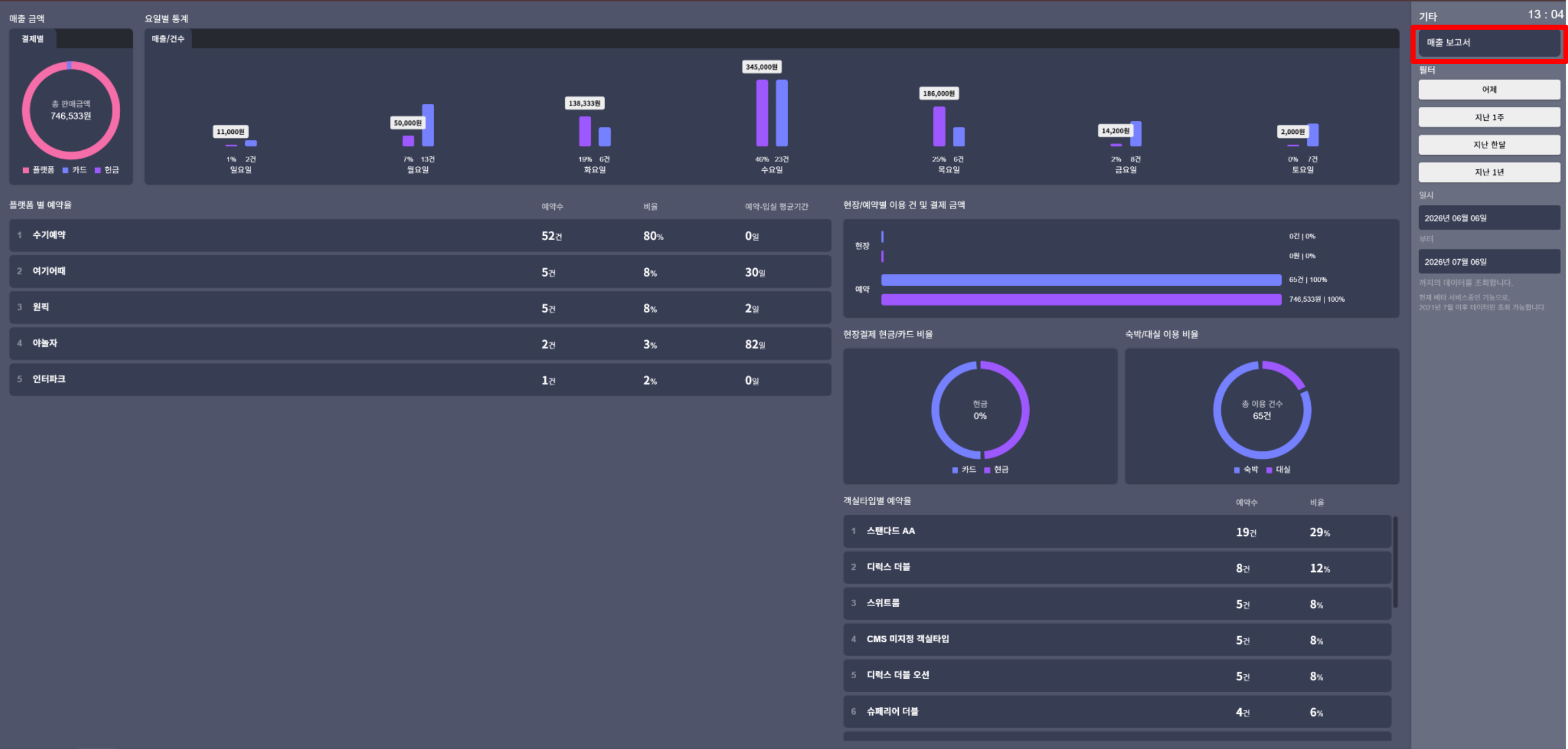Select the 원픽 platform row

(x=420, y=307)
